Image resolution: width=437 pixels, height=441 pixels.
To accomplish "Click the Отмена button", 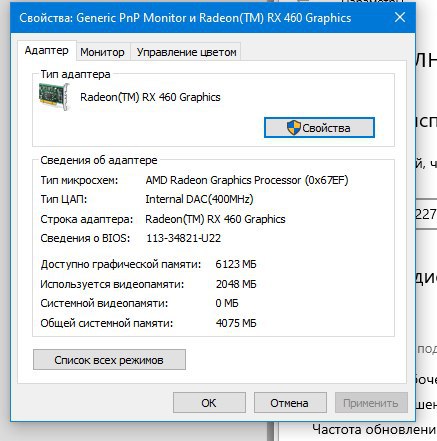I will (x=289, y=403).
